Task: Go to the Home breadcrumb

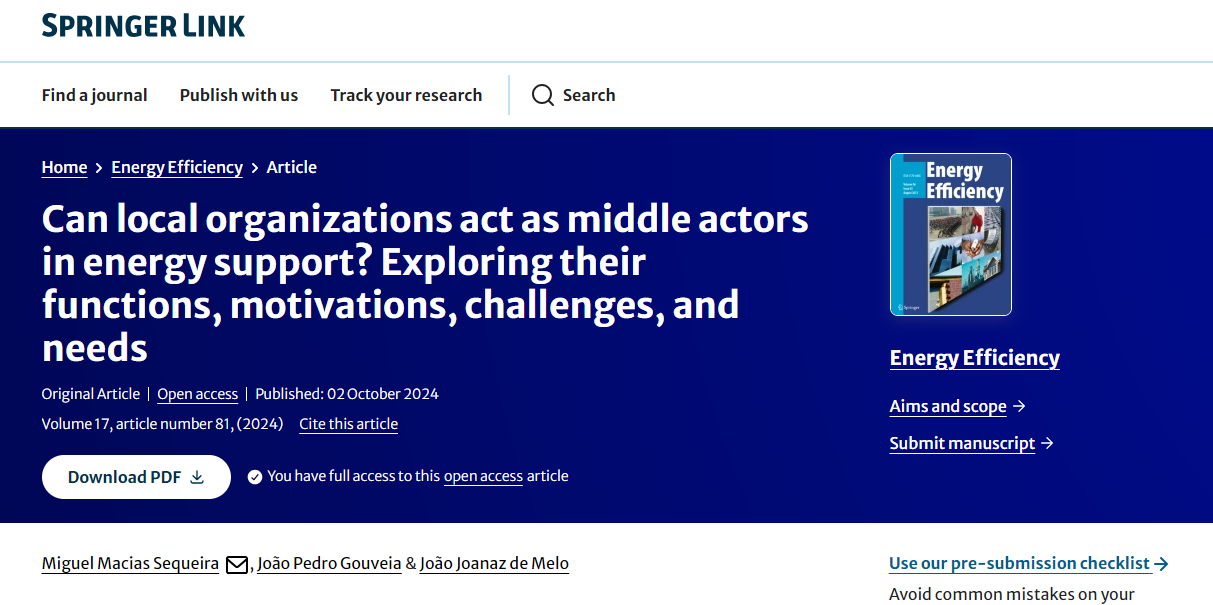Action: (x=64, y=167)
